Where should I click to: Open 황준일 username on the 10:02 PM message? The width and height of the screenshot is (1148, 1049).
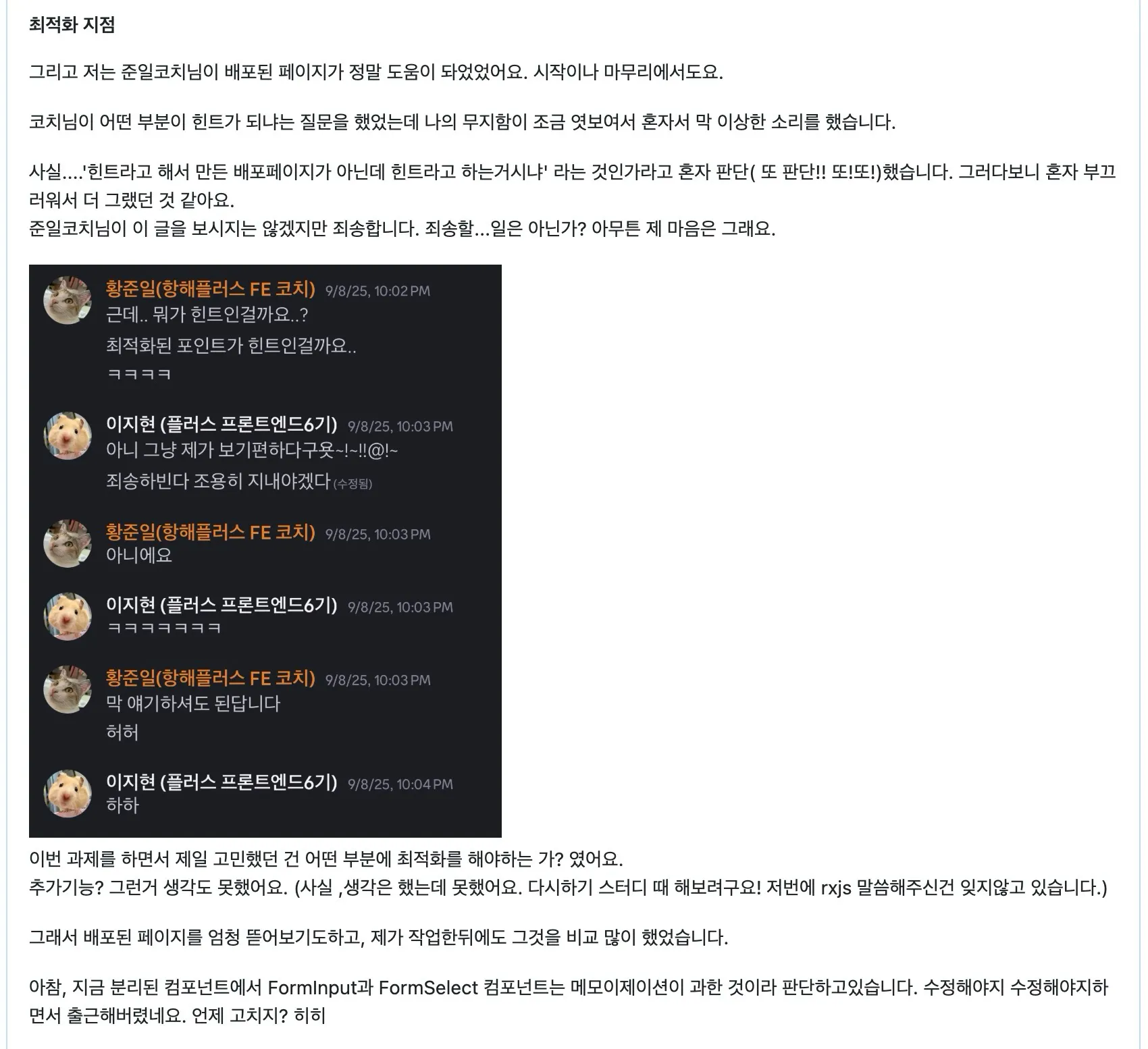211,290
